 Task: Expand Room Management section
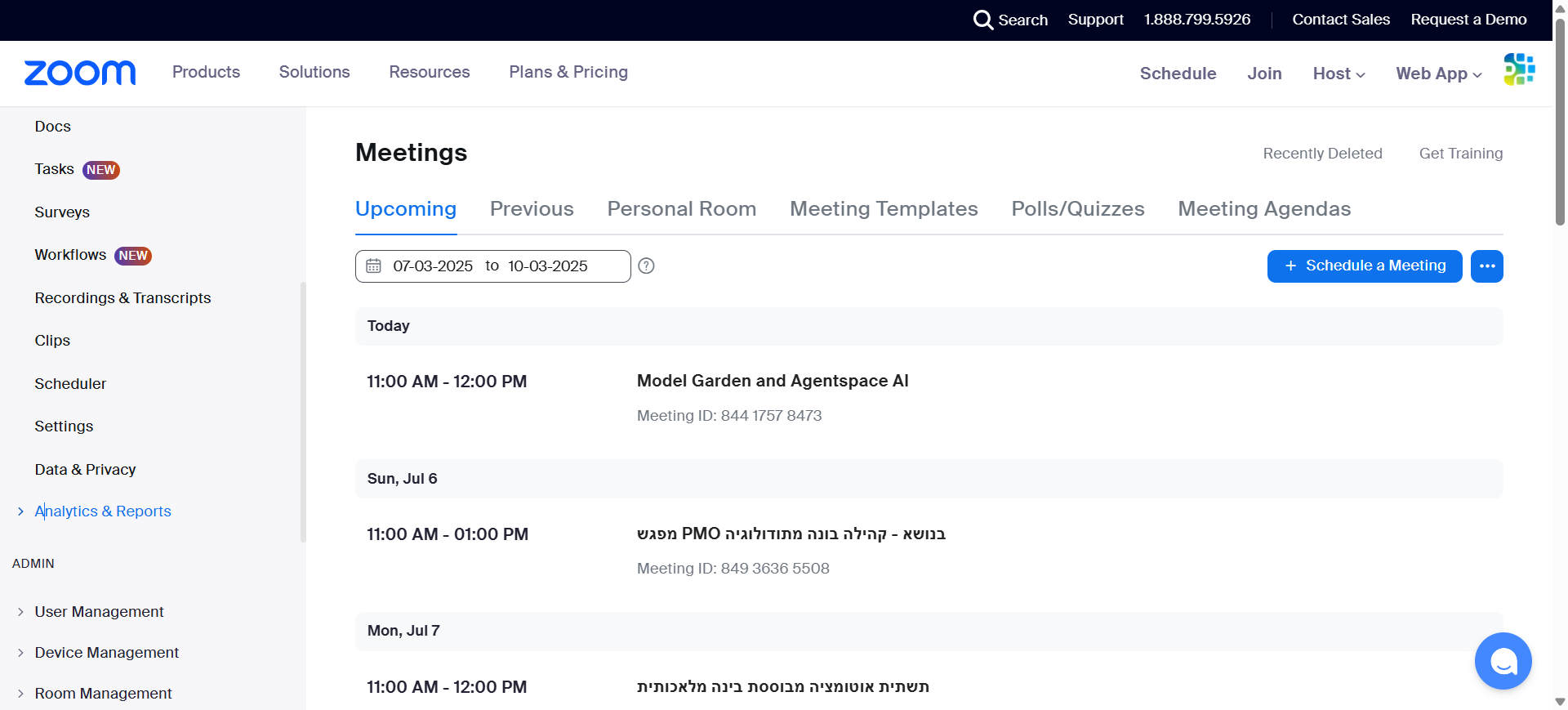(x=20, y=694)
